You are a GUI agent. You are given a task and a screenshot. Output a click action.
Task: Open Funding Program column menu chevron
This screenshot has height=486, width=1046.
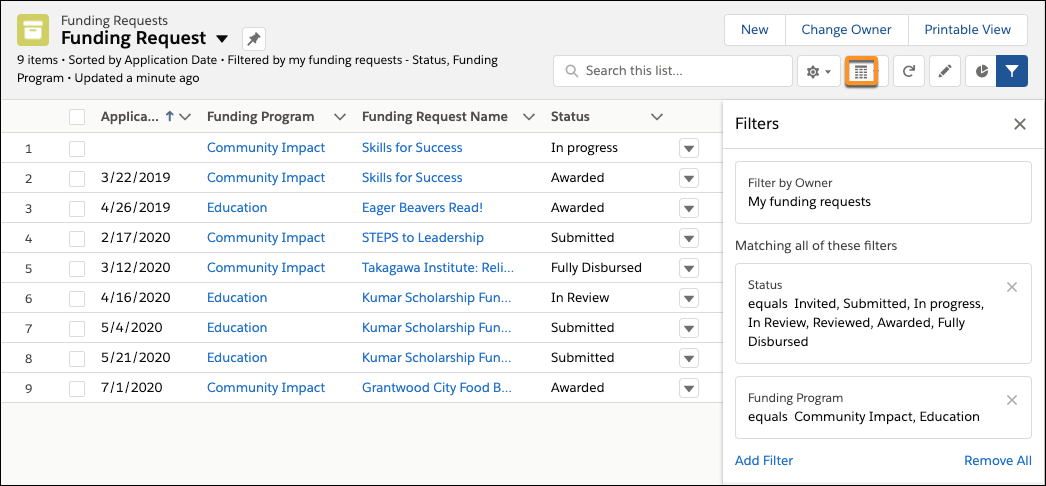pos(340,117)
